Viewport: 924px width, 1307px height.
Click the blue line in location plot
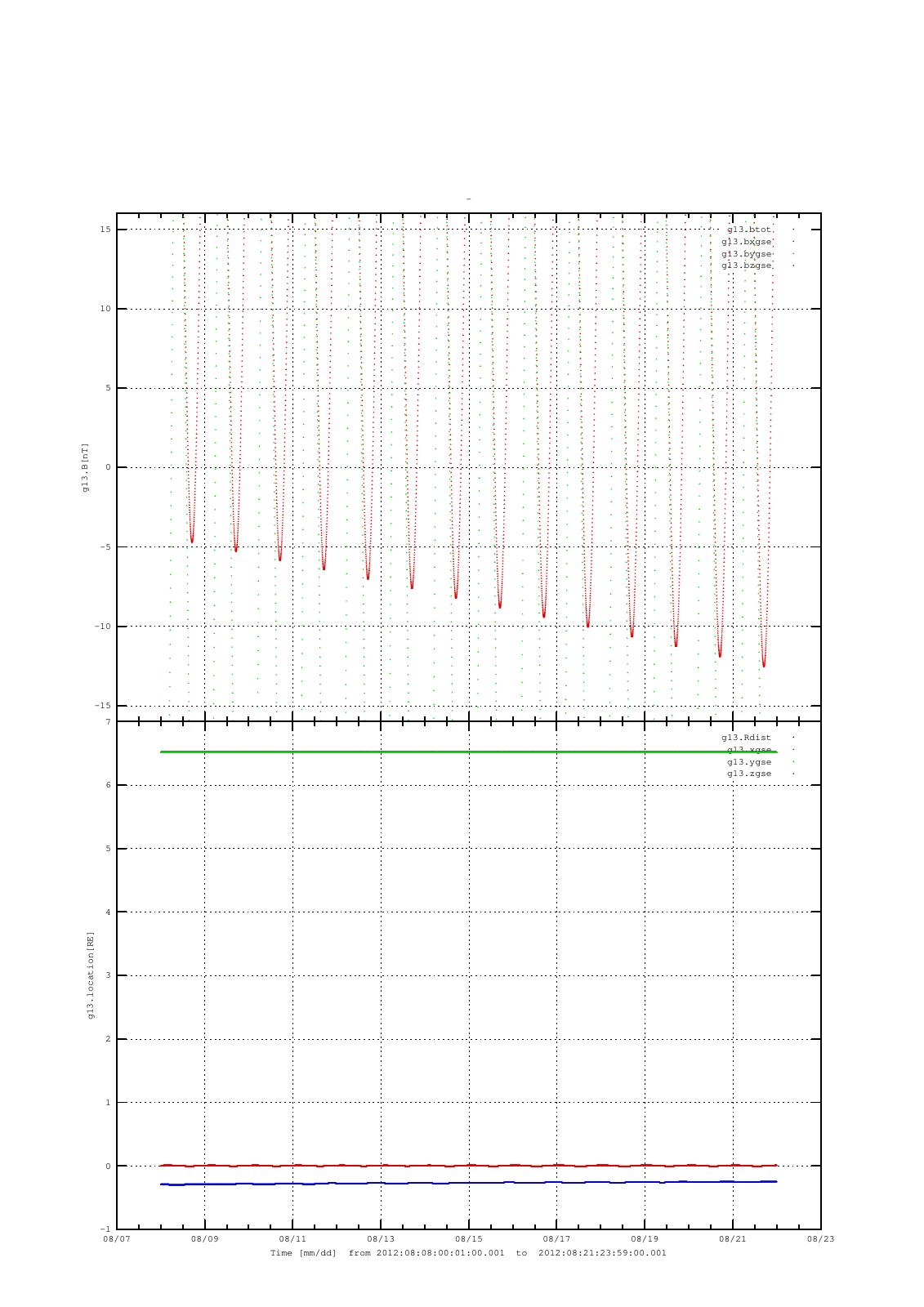point(468,1183)
